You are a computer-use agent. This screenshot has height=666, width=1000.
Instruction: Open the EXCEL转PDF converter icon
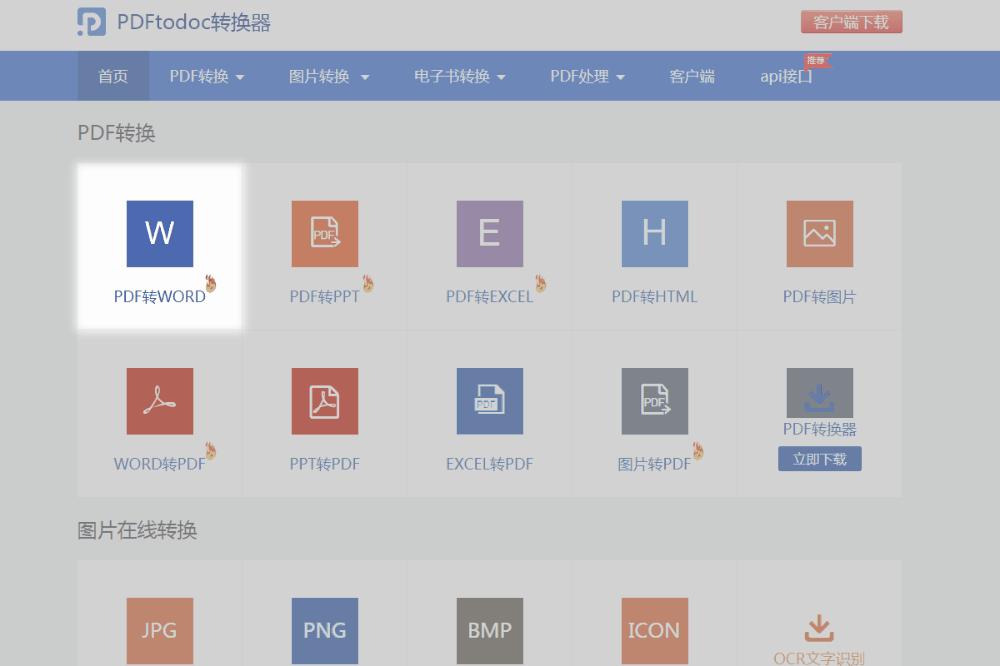click(x=489, y=400)
